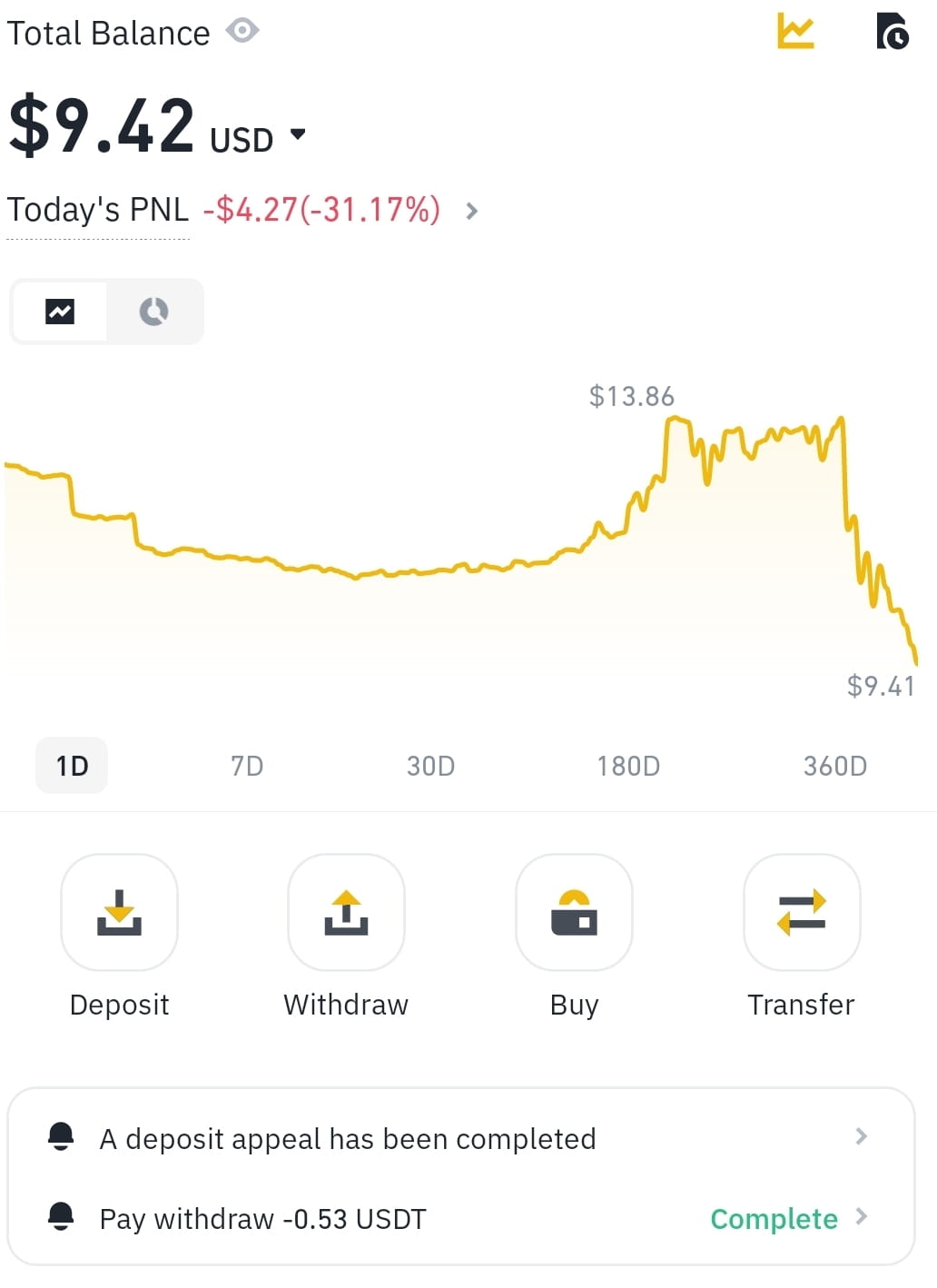Tap the Transfer arrows icon
The image size is (937, 1288).
coord(802,912)
